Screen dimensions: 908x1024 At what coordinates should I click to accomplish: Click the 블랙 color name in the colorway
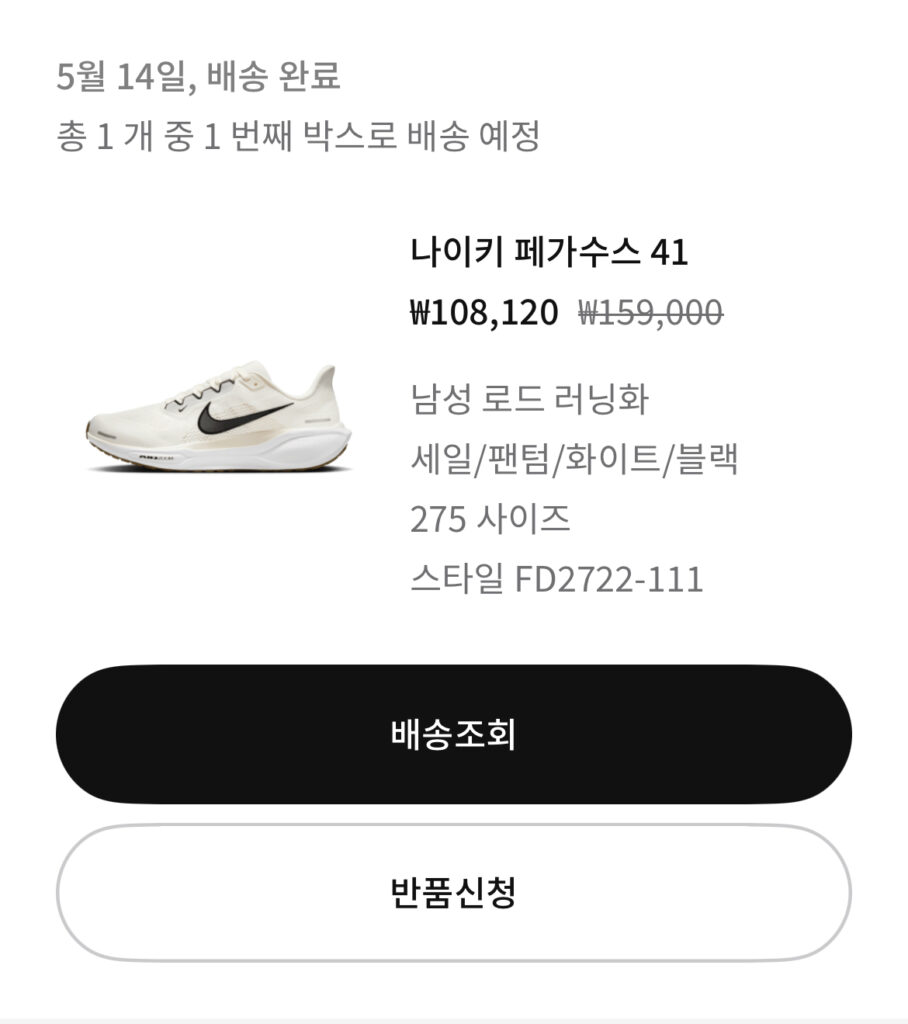click(707, 458)
